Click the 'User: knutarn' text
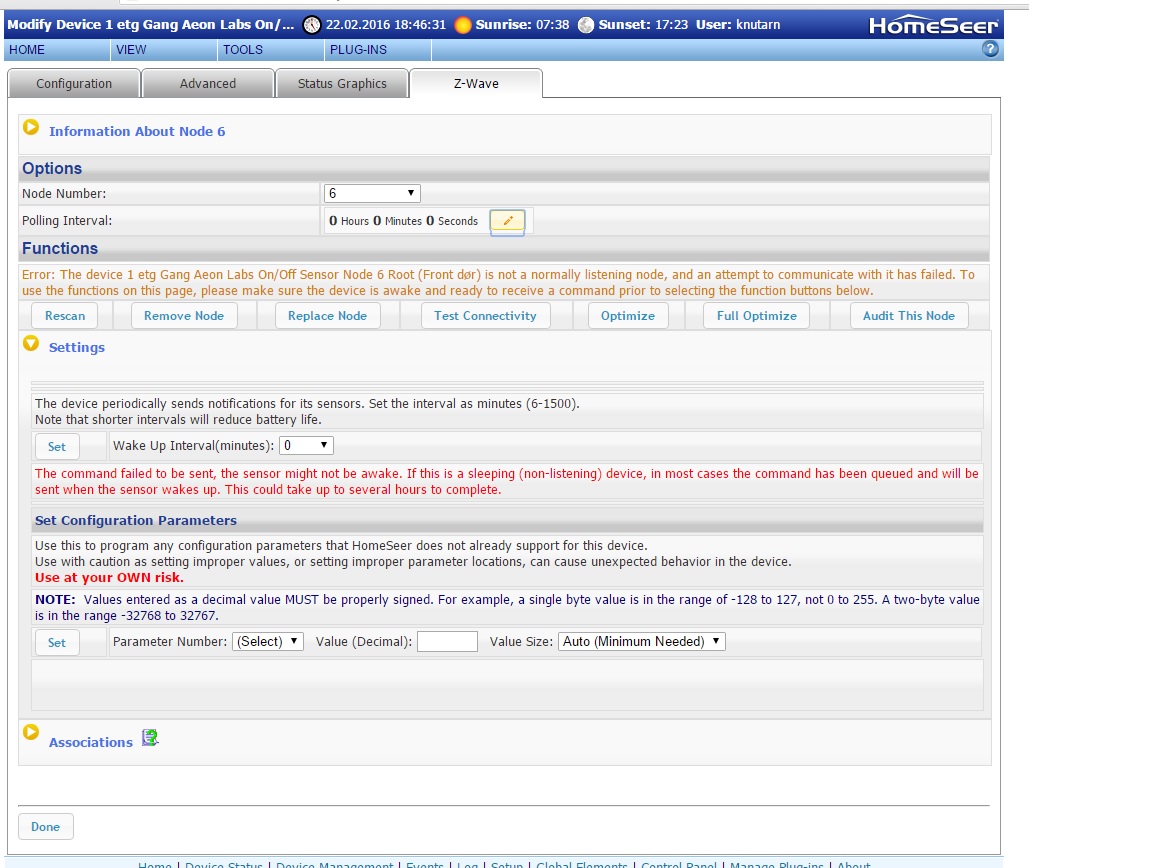 738,24
